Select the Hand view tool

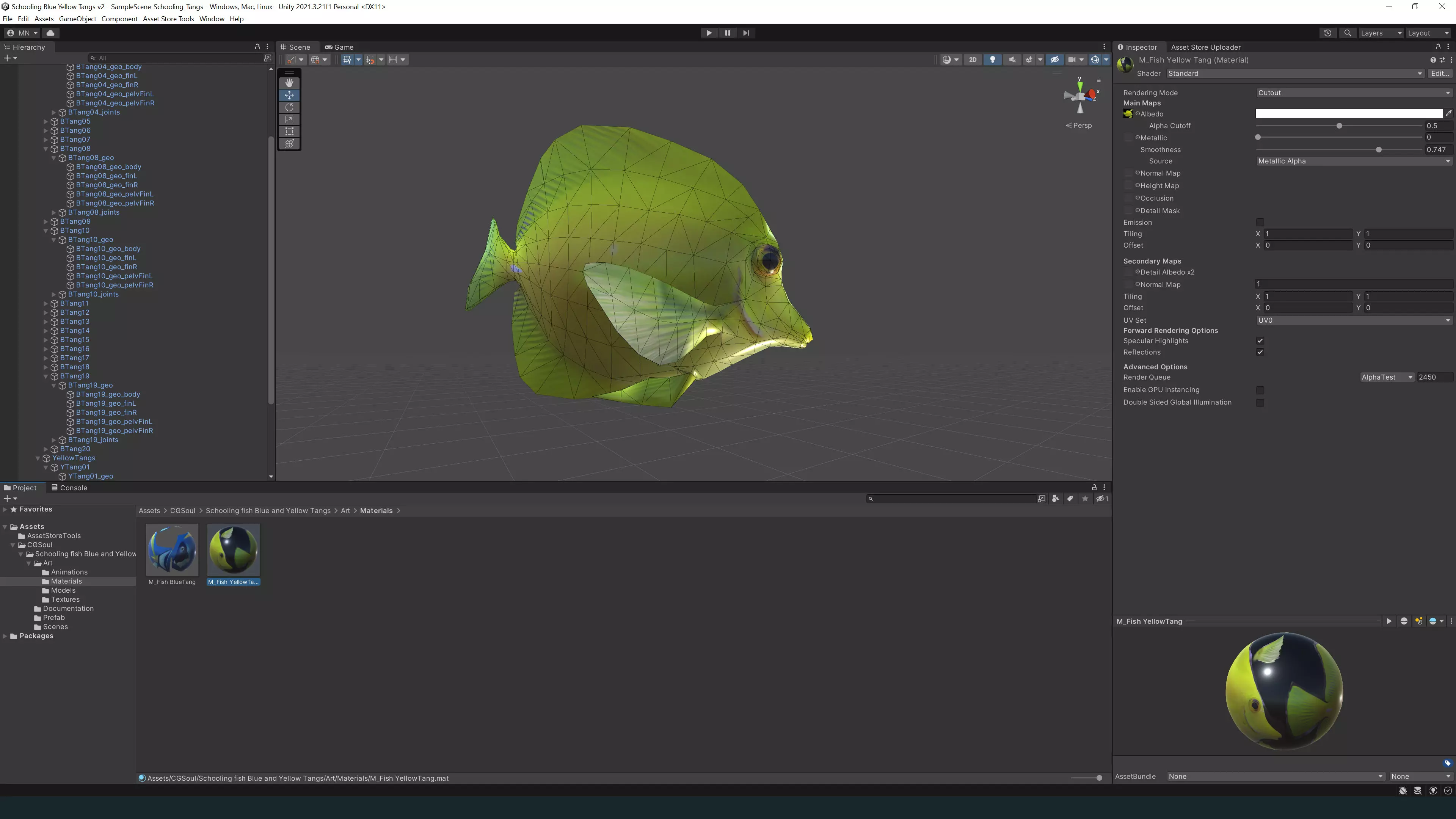(289, 83)
